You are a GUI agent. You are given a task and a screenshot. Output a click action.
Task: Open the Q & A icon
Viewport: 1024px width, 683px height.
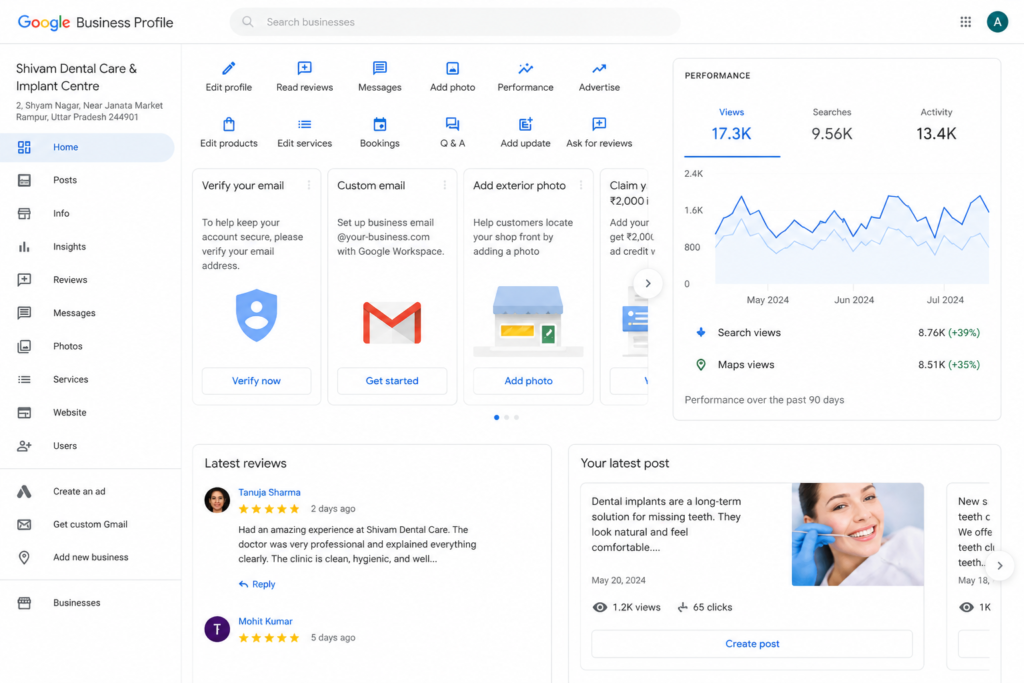(x=453, y=124)
